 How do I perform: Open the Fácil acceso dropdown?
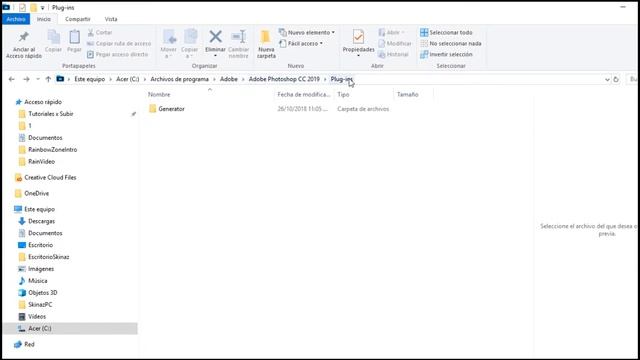pos(301,43)
